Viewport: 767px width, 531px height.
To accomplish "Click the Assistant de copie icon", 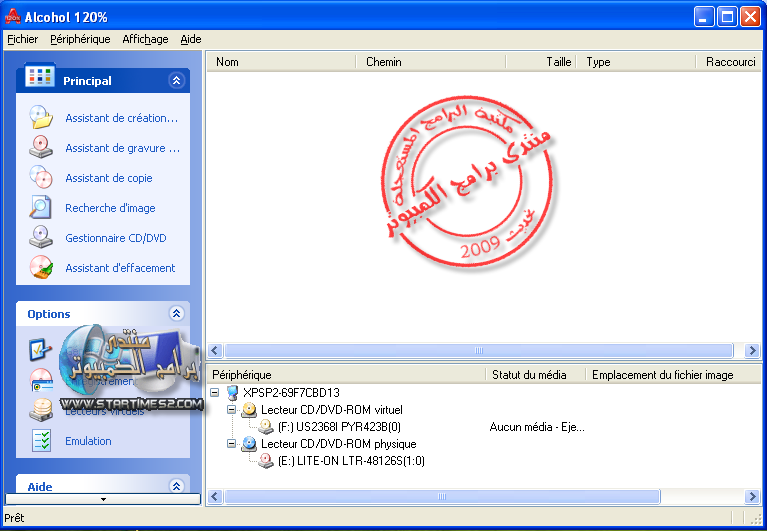I will coord(41,177).
